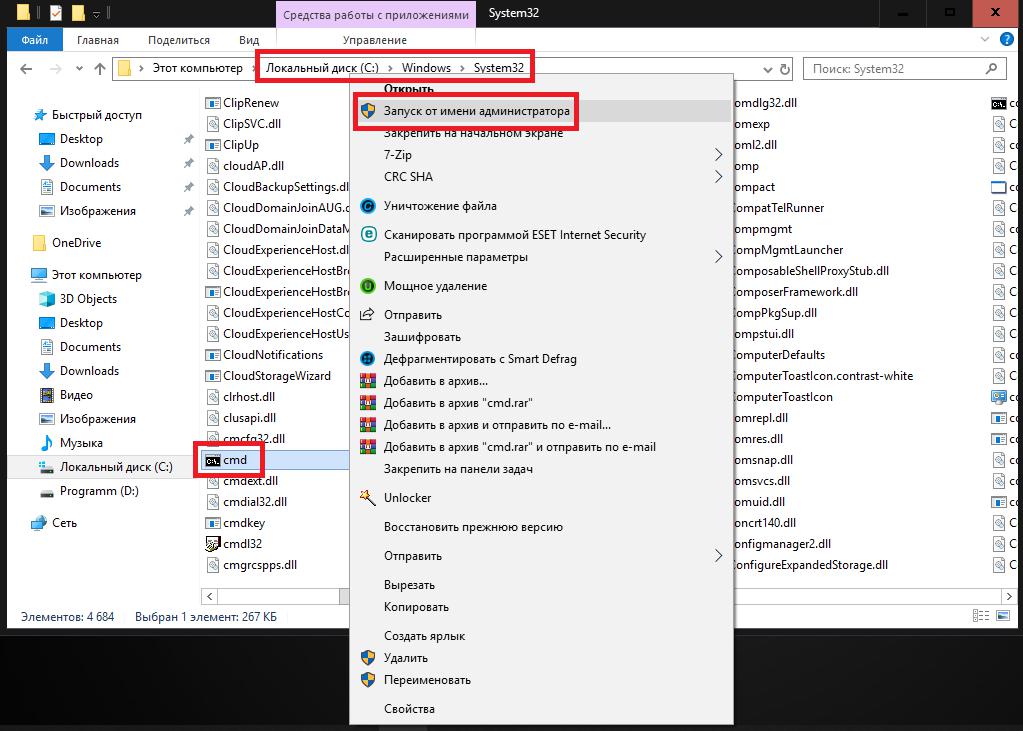The width and height of the screenshot is (1023, 731).
Task: Switch to details view icon
Action: pyautogui.click(x=981, y=615)
